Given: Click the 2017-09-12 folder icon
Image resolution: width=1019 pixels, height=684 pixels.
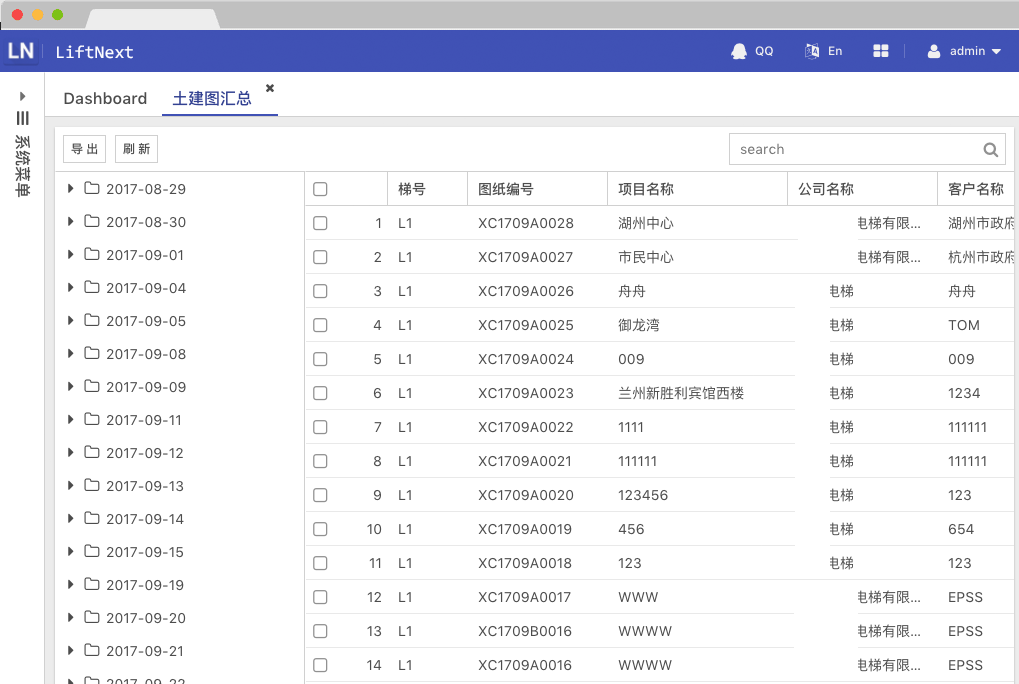Looking at the screenshot, I should [x=92, y=453].
